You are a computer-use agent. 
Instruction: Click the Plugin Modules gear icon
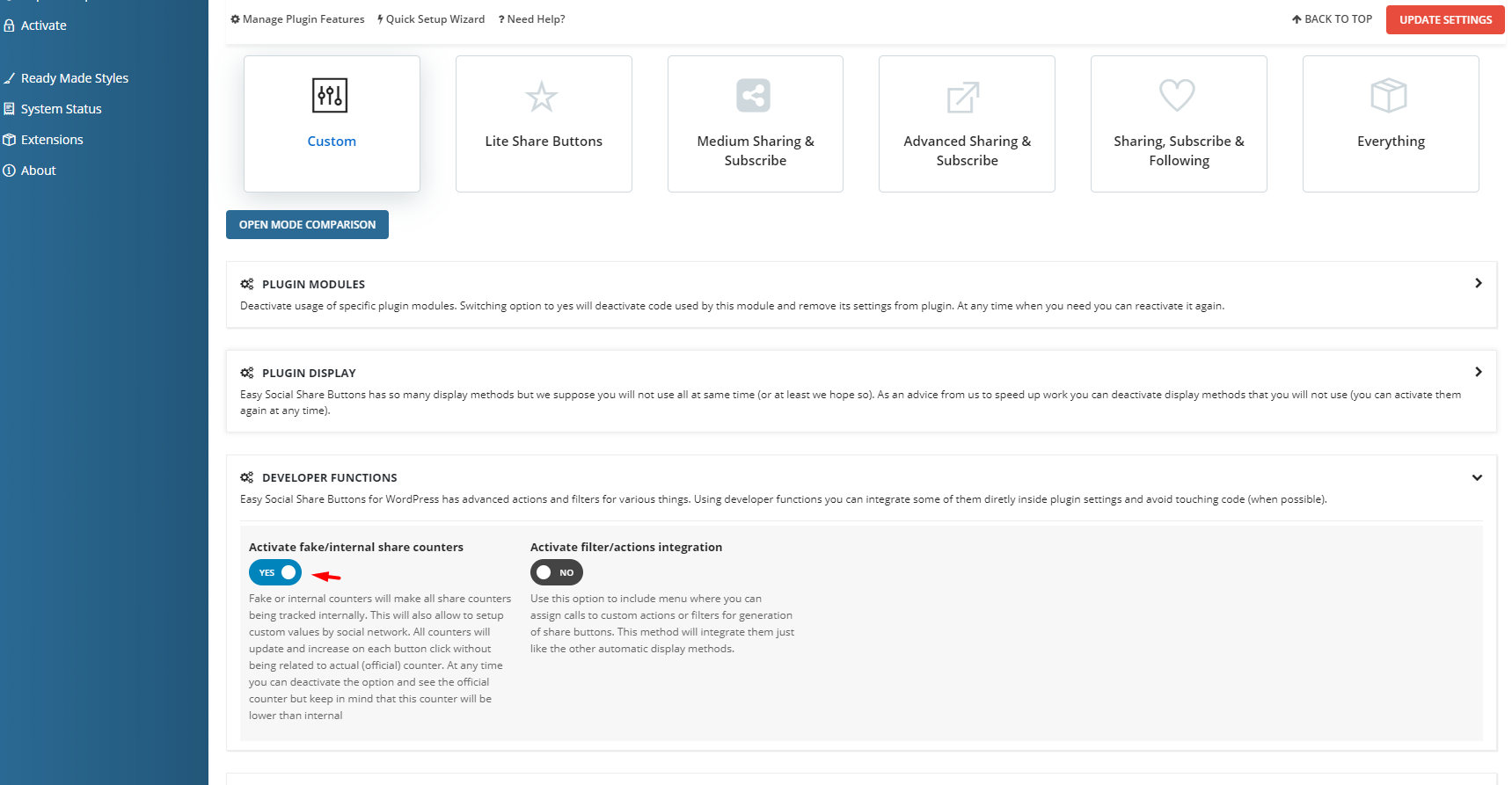(247, 284)
